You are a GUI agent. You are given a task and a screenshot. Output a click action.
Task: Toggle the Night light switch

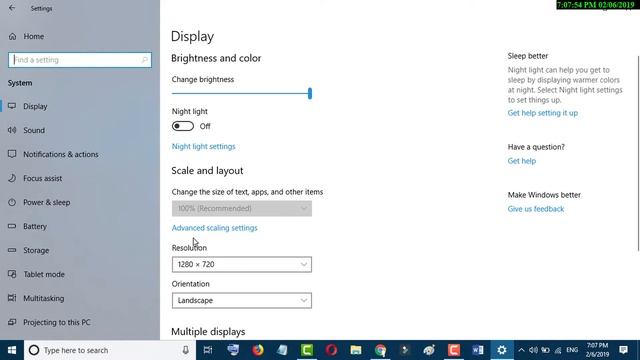click(x=182, y=126)
